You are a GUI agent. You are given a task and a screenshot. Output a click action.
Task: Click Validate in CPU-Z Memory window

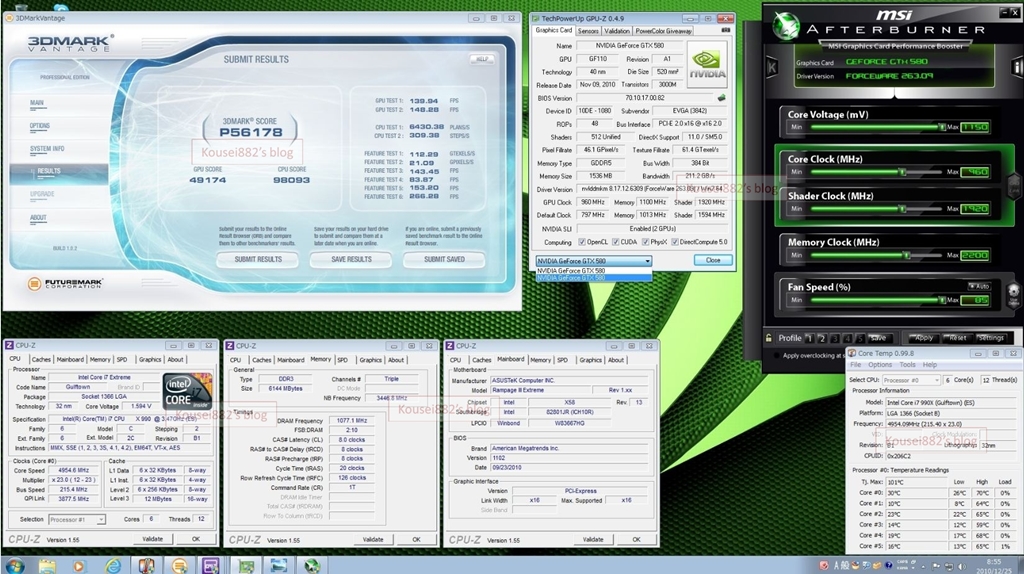tap(373, 539)
